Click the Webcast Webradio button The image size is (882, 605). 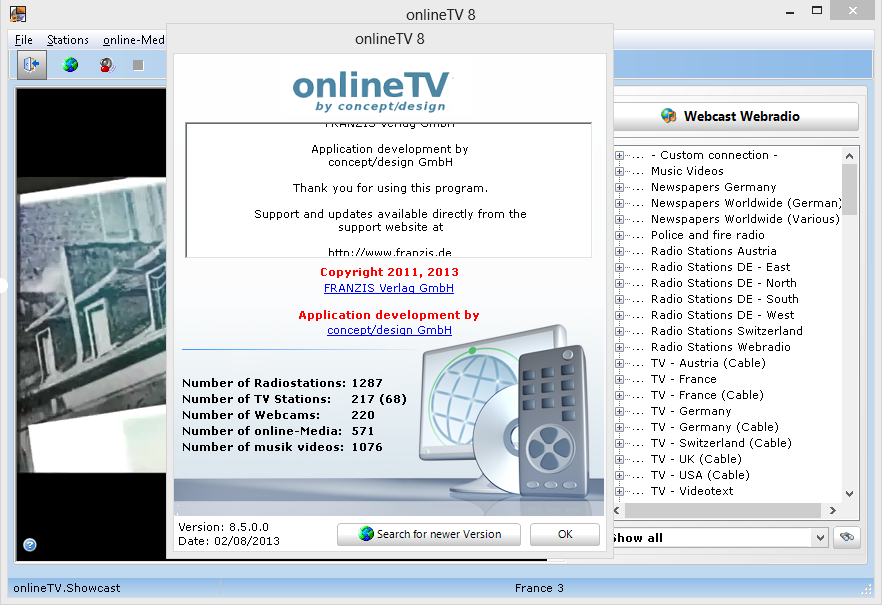736,116
